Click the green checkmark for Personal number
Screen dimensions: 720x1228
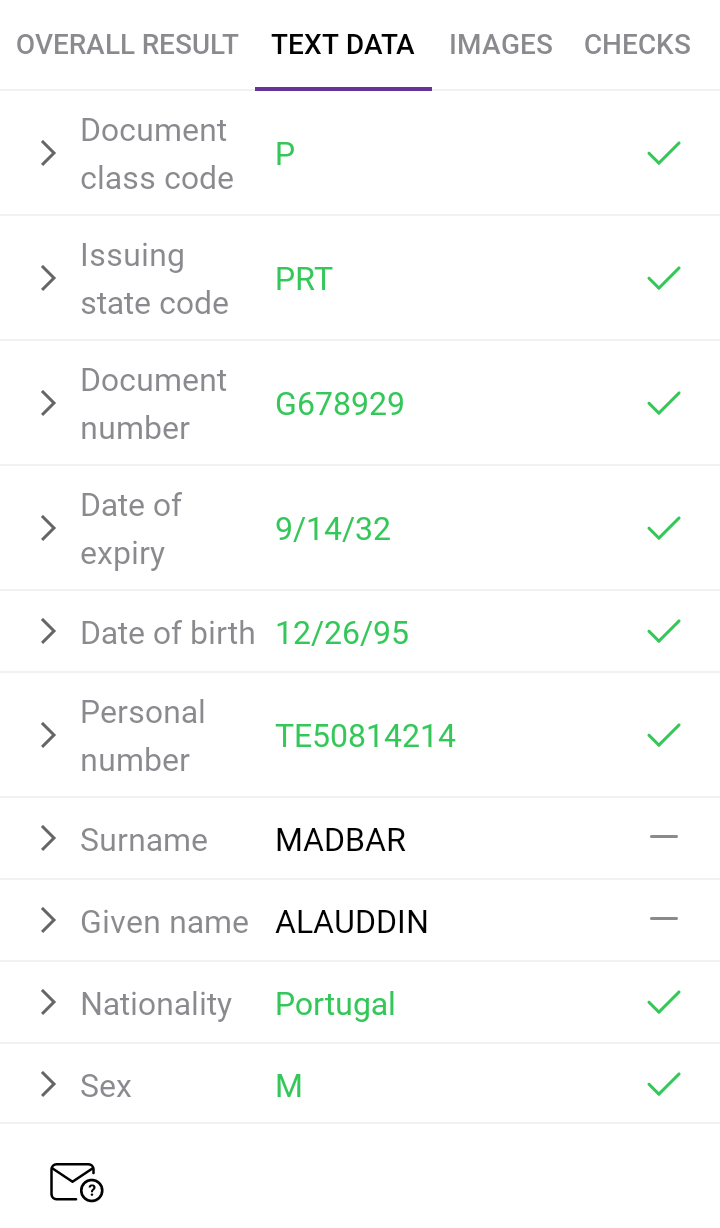pyautogui.click(x=663, y=736)
